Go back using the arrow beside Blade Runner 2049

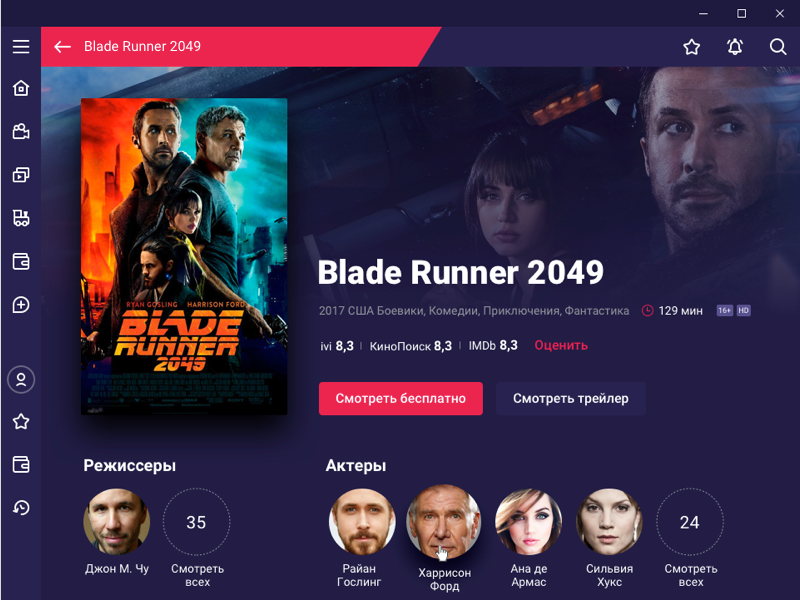pos(62,47)
